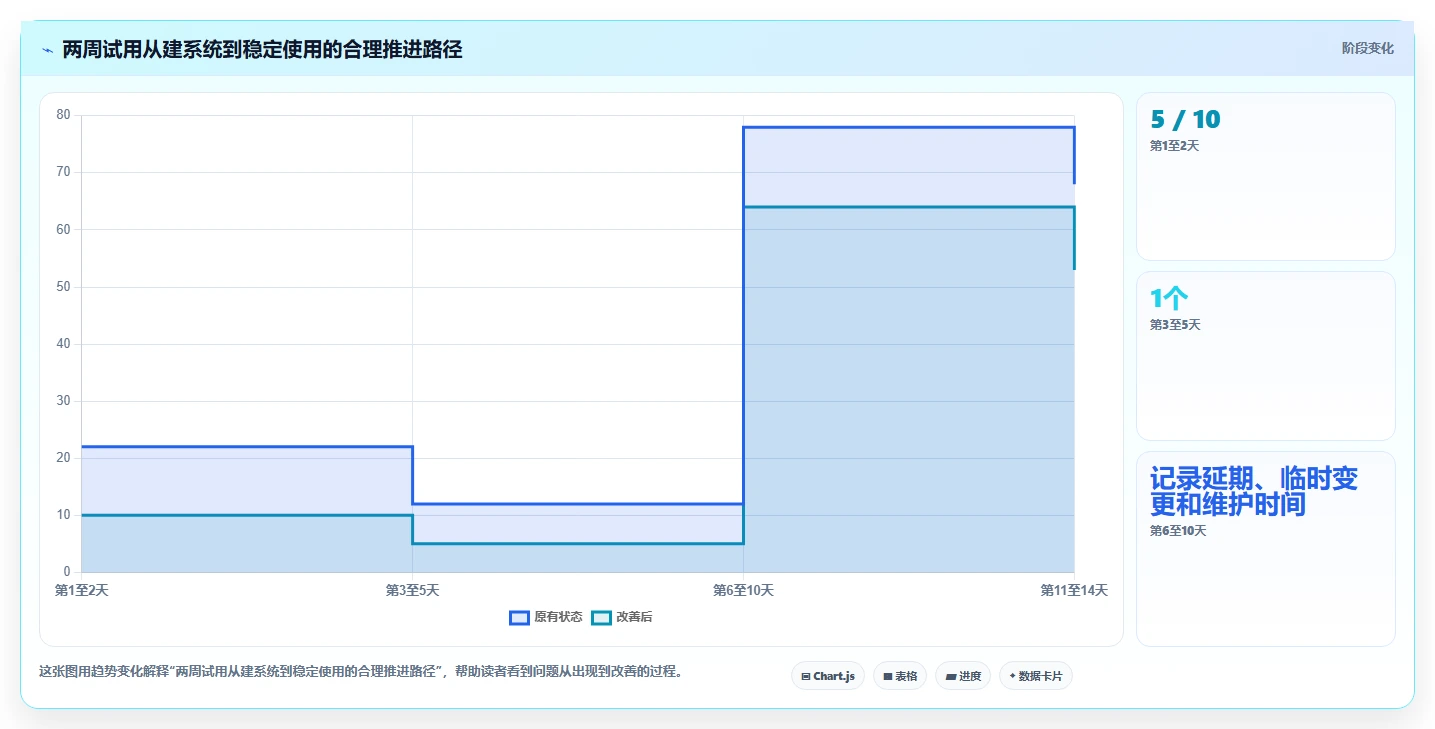The image size is (1435, 729).
Task: Click the chart title heading 两周试用…合理推进路径
Action: pyautogui.click(x=262, y=50)
